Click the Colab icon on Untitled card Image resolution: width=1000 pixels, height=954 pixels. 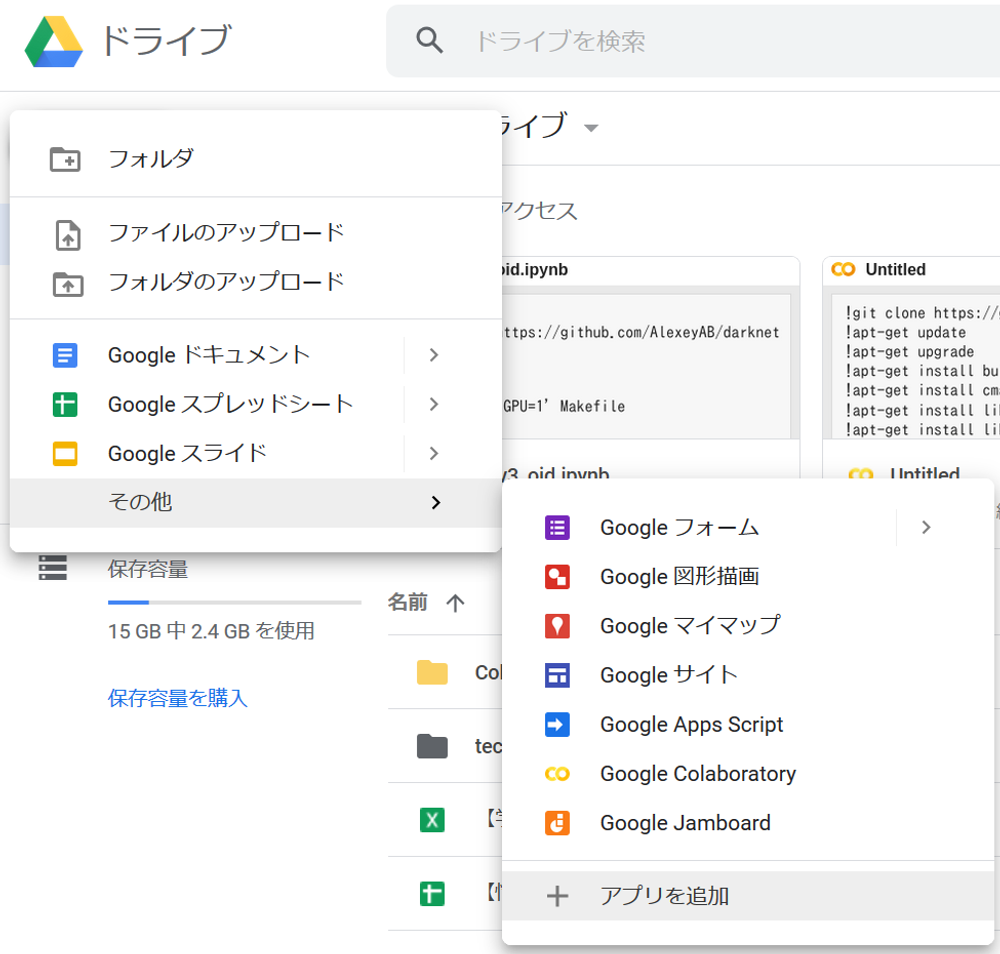[842, 270]
